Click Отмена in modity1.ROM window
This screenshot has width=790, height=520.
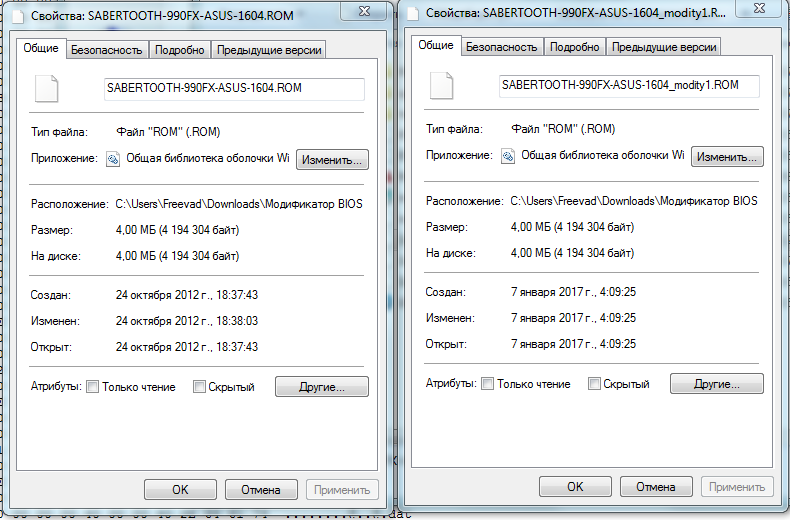point(656,487)
